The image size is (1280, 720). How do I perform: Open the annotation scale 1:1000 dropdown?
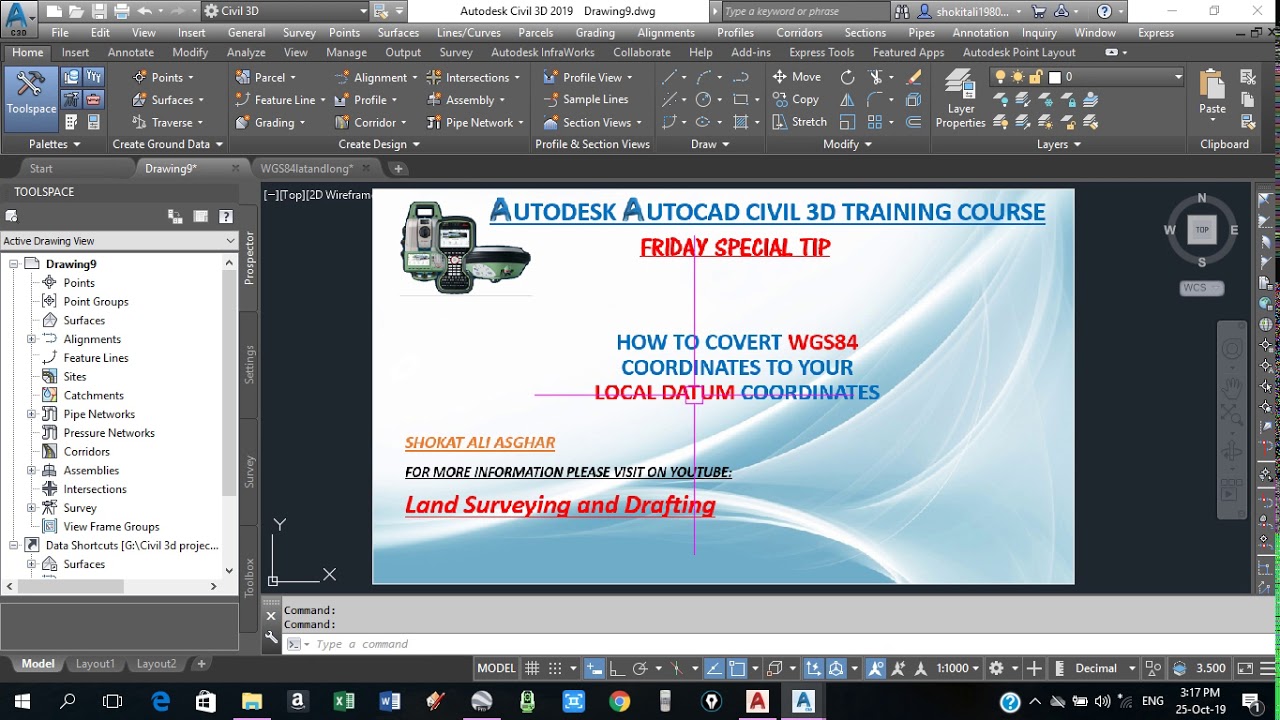click(x=957, y=668)
